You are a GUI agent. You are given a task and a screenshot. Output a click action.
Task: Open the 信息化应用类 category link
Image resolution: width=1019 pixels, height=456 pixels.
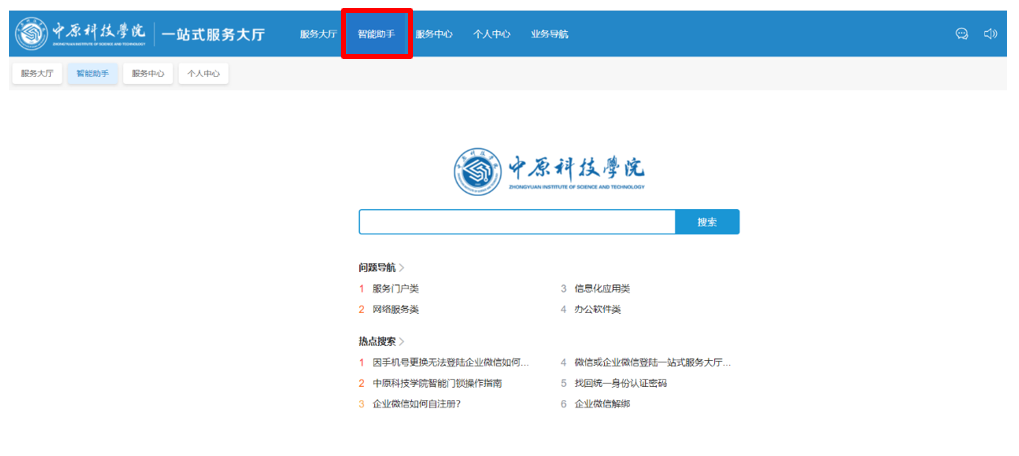602,289
